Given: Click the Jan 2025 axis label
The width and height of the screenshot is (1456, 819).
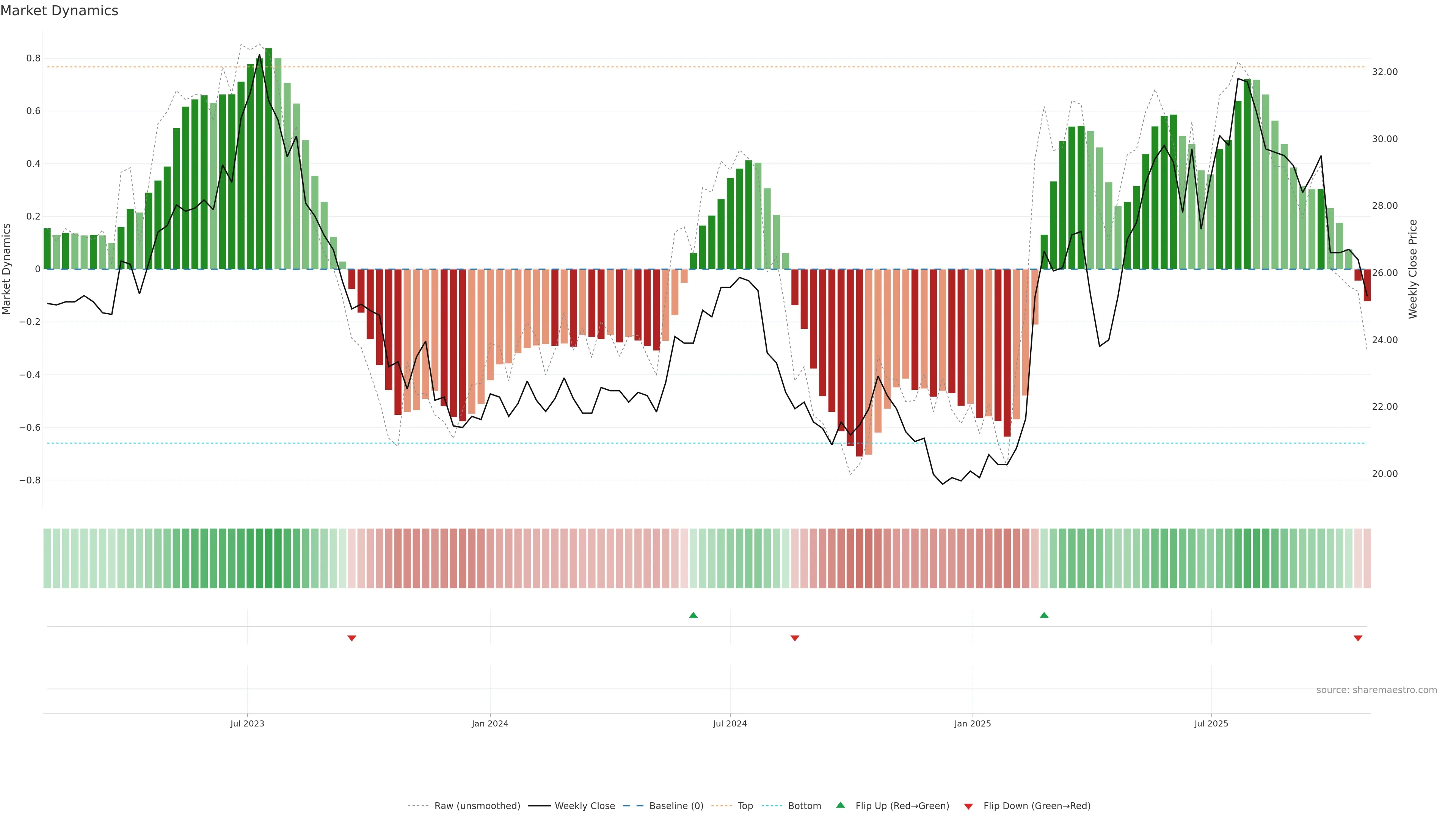Looking at the screenshot, I should point(972,723).
